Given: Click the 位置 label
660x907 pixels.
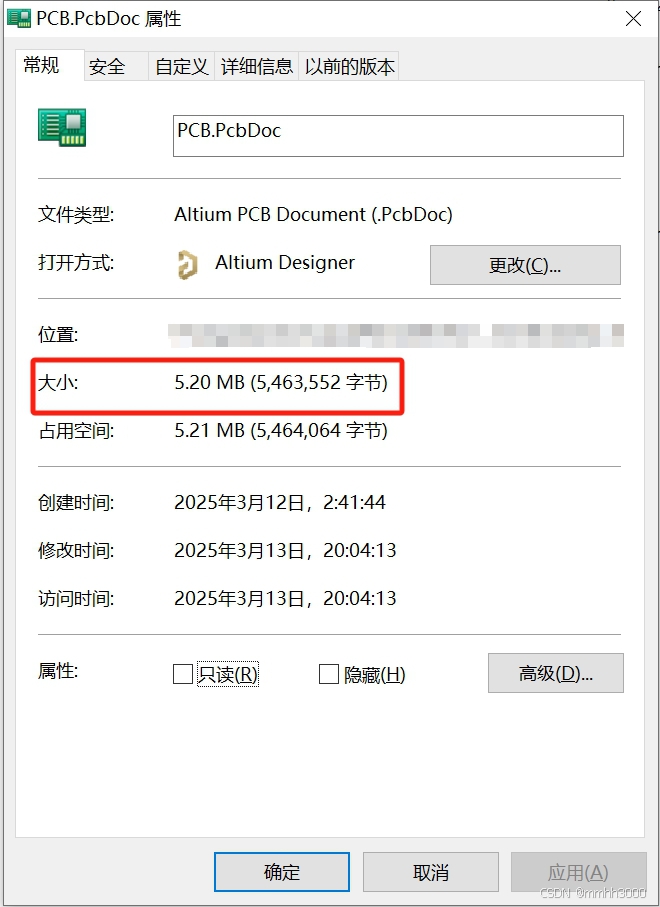Looking at the screenshot, I should click(x=58, y=334).
